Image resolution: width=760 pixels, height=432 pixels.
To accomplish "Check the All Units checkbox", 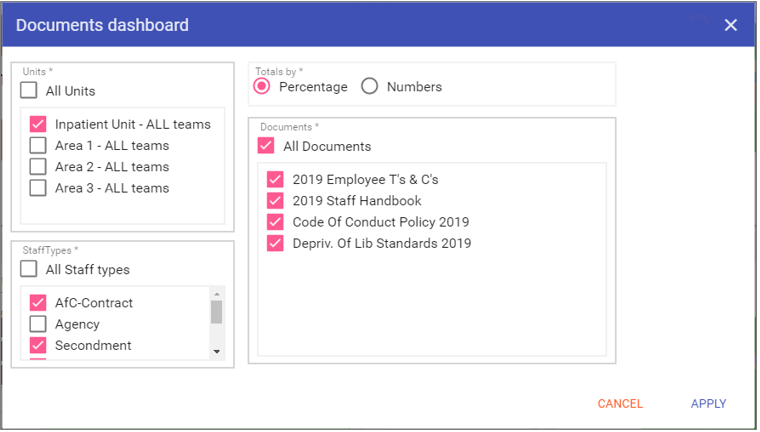I will pos(30,91).
